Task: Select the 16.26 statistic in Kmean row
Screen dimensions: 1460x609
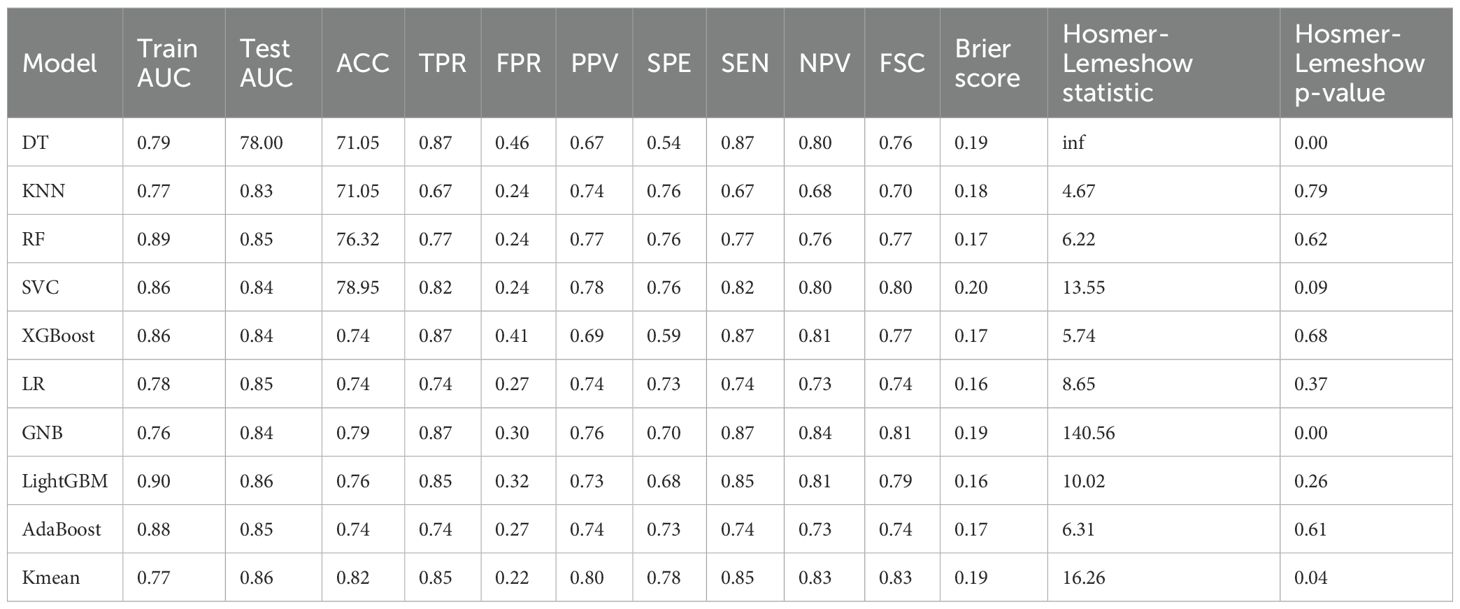Action: (x=1083, y=577)
